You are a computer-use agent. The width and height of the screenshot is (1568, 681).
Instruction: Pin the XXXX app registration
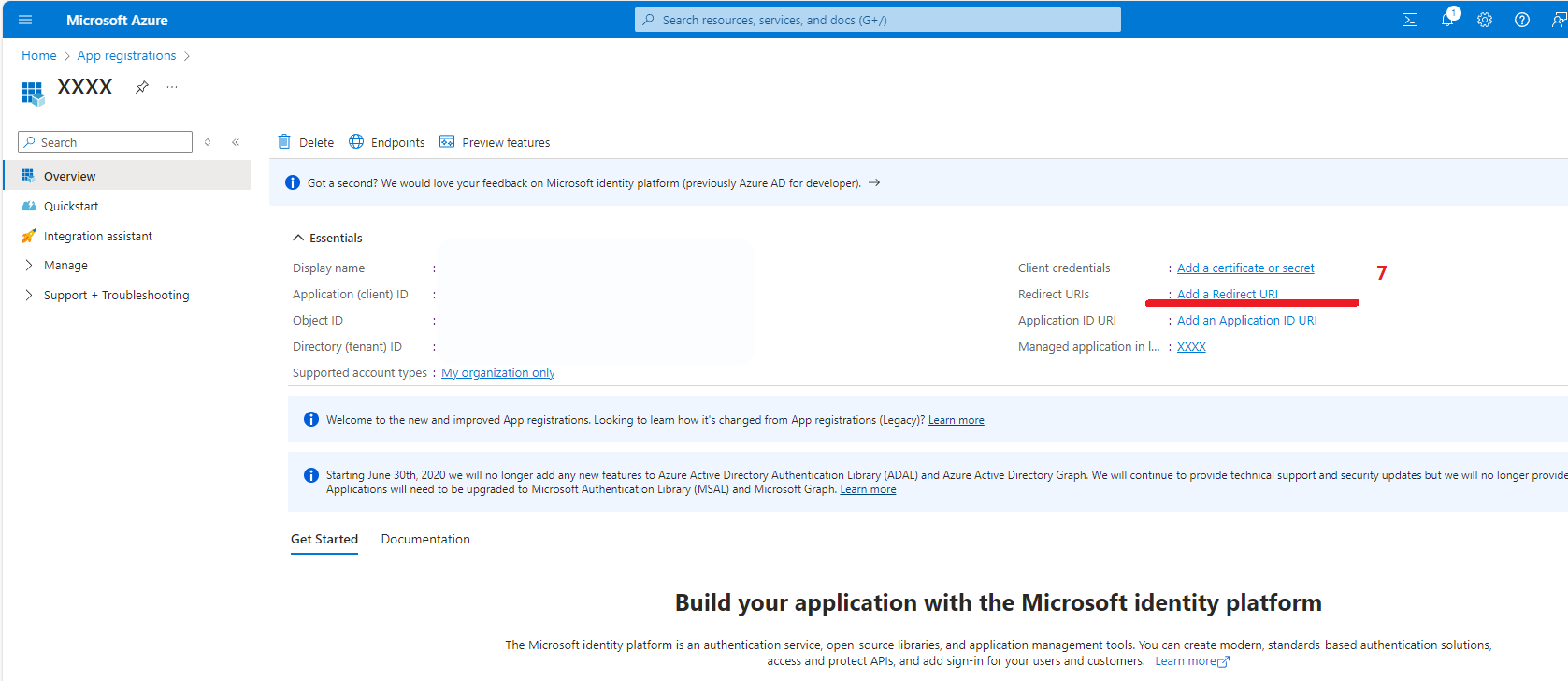[142, 87]
